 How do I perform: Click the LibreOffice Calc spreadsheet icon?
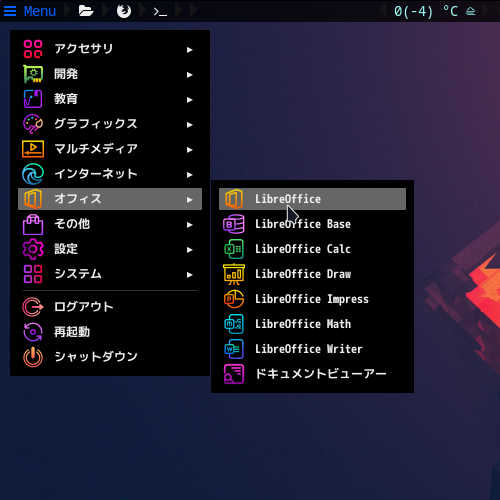234,249
